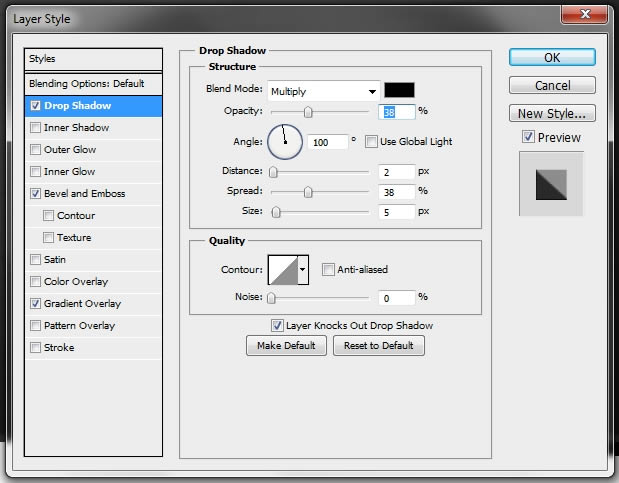
Task: Open the black shadow color swatch
Action: pyautogui.click(x=399, y=90)
